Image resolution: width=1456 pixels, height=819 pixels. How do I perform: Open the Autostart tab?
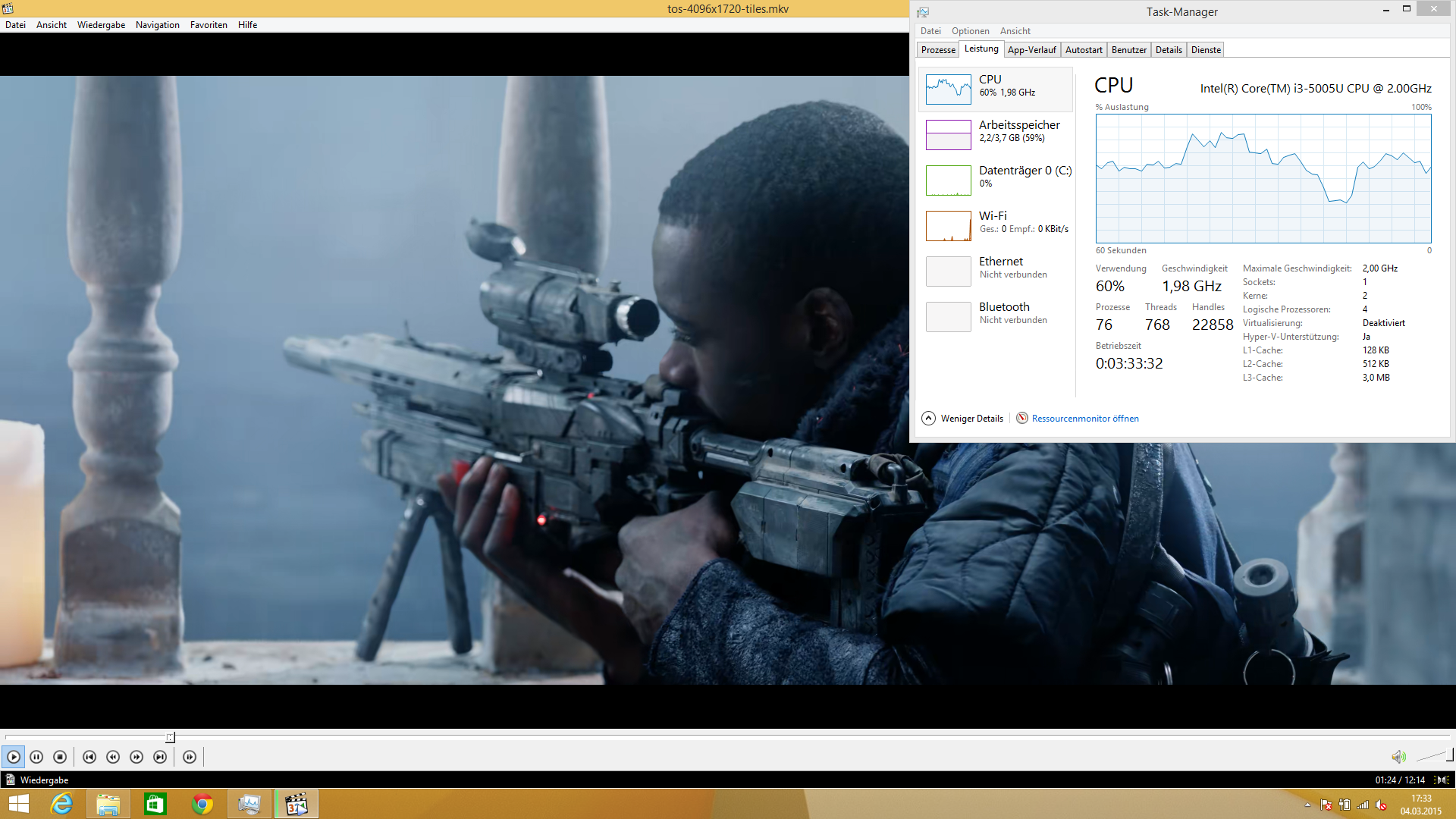click(1083, 50)
